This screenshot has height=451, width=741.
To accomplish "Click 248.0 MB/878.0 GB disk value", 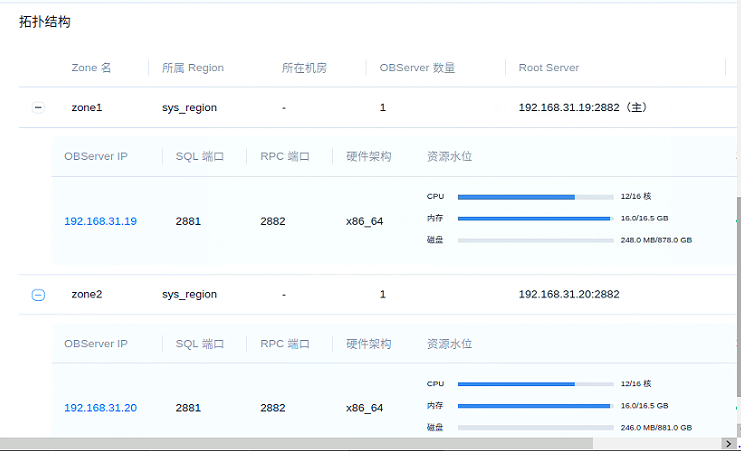I will tap(656, 240).
